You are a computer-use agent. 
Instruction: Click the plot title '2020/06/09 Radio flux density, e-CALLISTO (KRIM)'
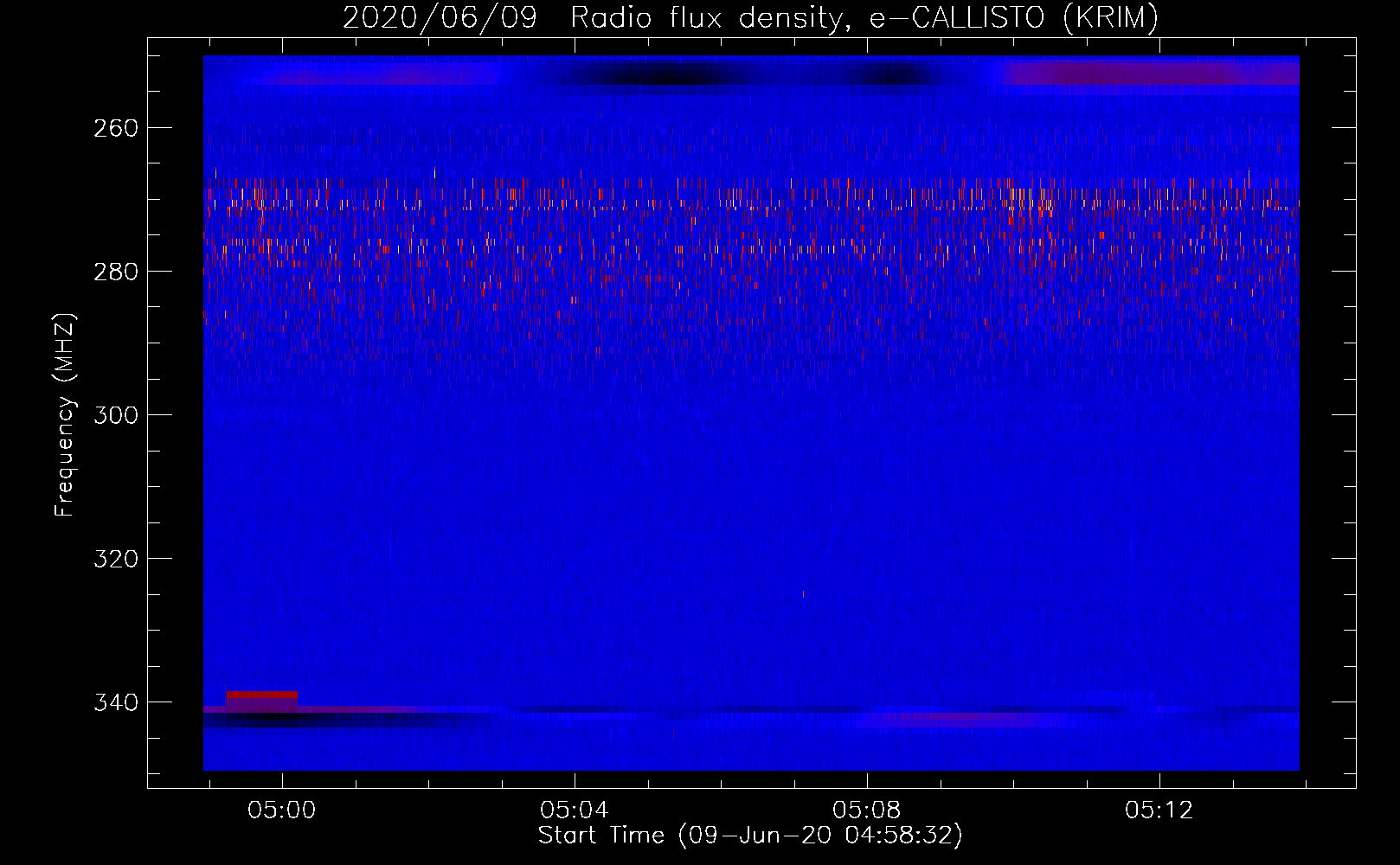(750, 17)
